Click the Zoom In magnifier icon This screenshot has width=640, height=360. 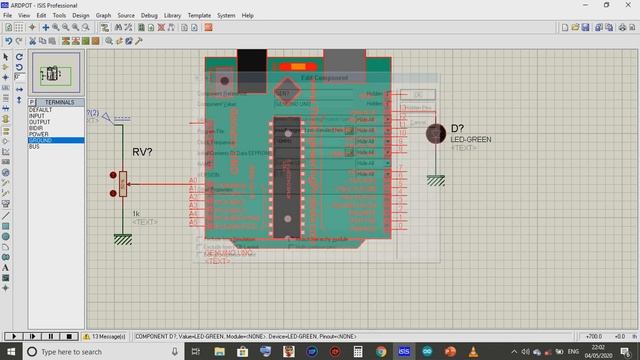(x=56, y=27)
